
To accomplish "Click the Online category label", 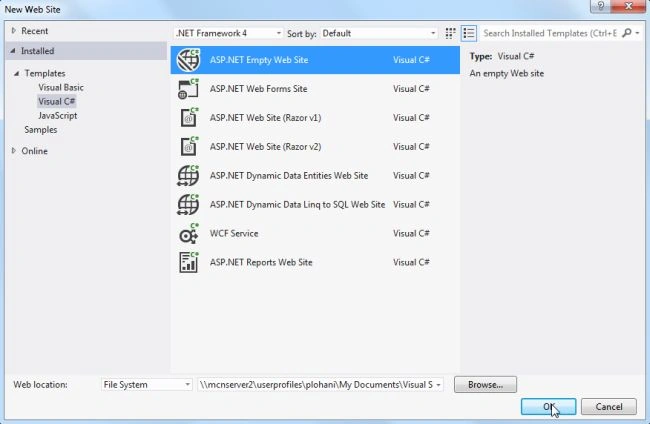I will 34,151.
